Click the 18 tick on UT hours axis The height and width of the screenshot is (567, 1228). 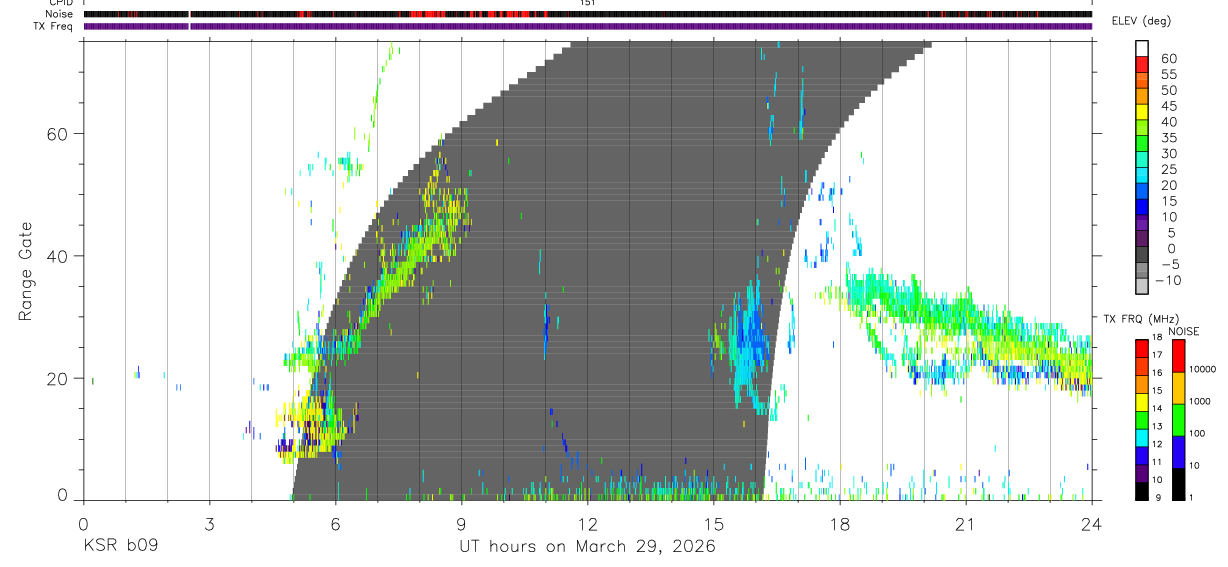pos(840,524)
